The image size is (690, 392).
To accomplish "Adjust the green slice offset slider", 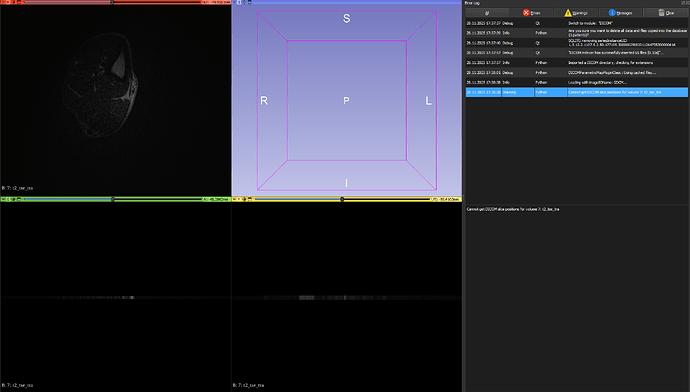I will [112, 199].
